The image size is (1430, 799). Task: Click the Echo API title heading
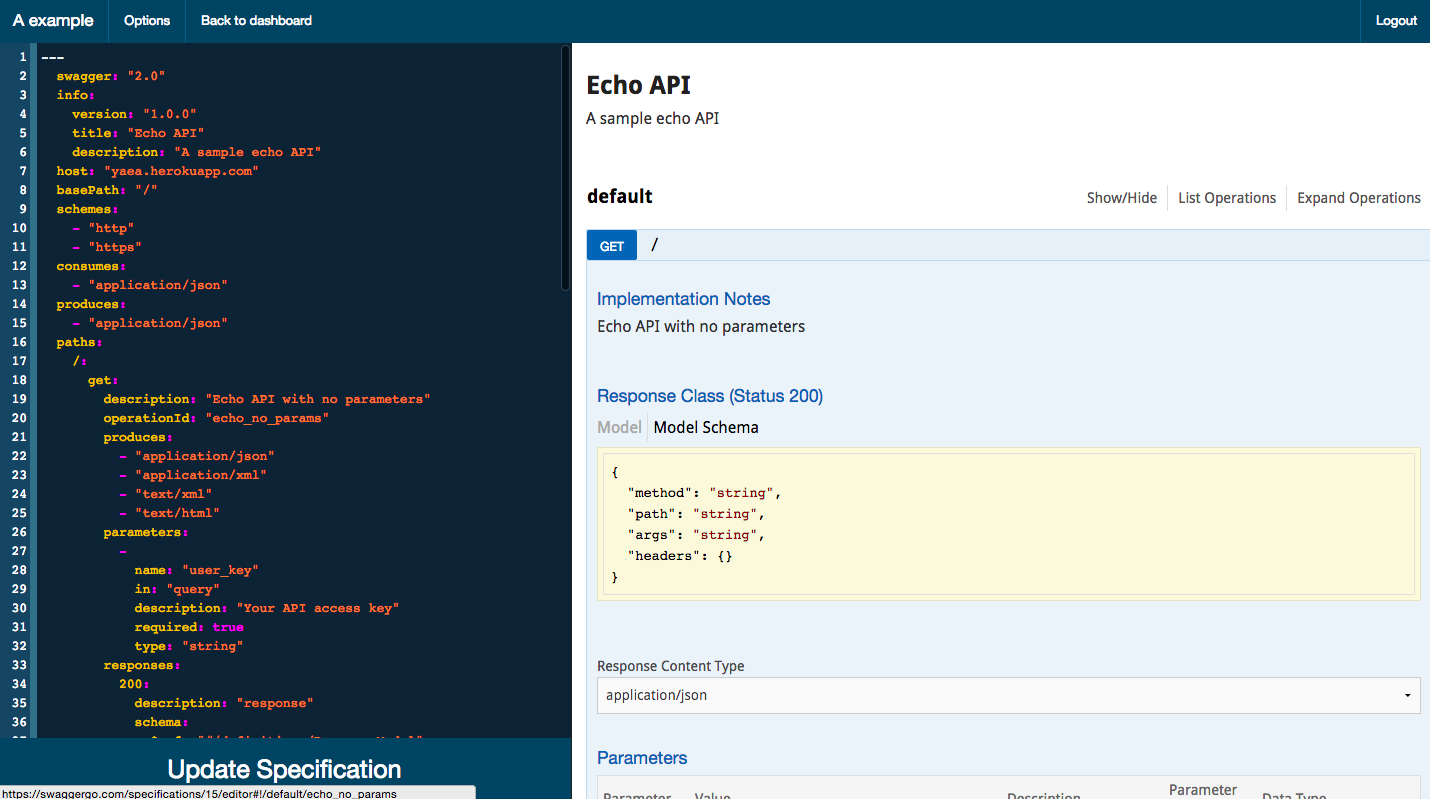click(x=638, y=86)
